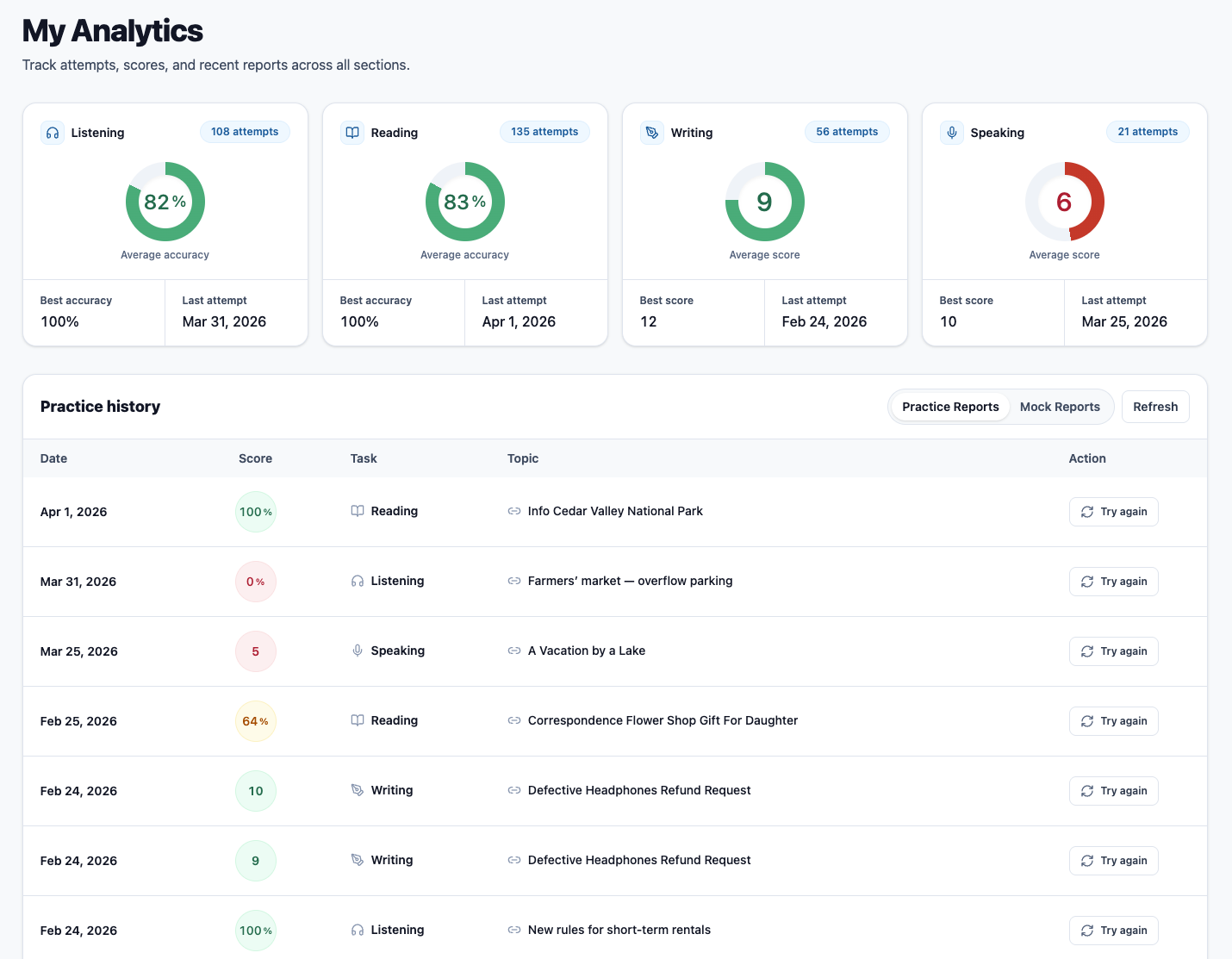Click the link icon next to Info Cedar Valley National Park
Screen dimensions: 1232x959
tap(514, 511)
